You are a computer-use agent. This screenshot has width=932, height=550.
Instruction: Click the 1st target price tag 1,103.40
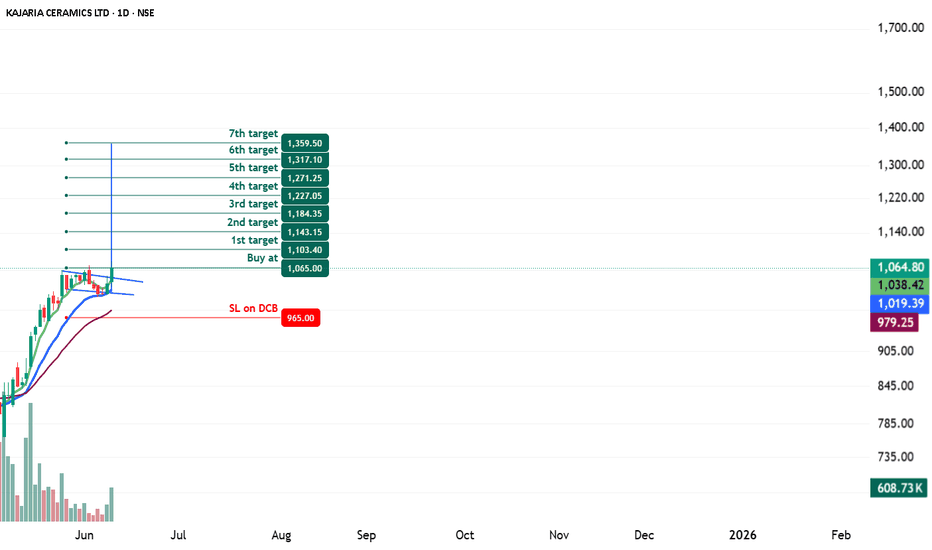[x=304, y=250]
